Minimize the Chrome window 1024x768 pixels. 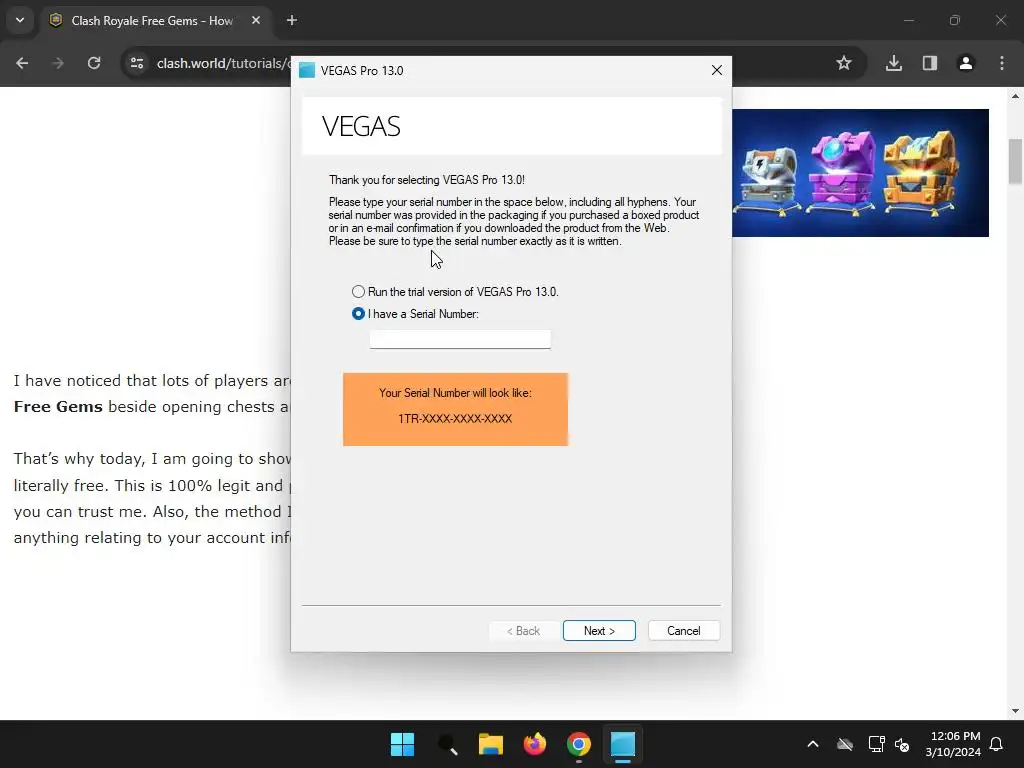pos(908,20)
